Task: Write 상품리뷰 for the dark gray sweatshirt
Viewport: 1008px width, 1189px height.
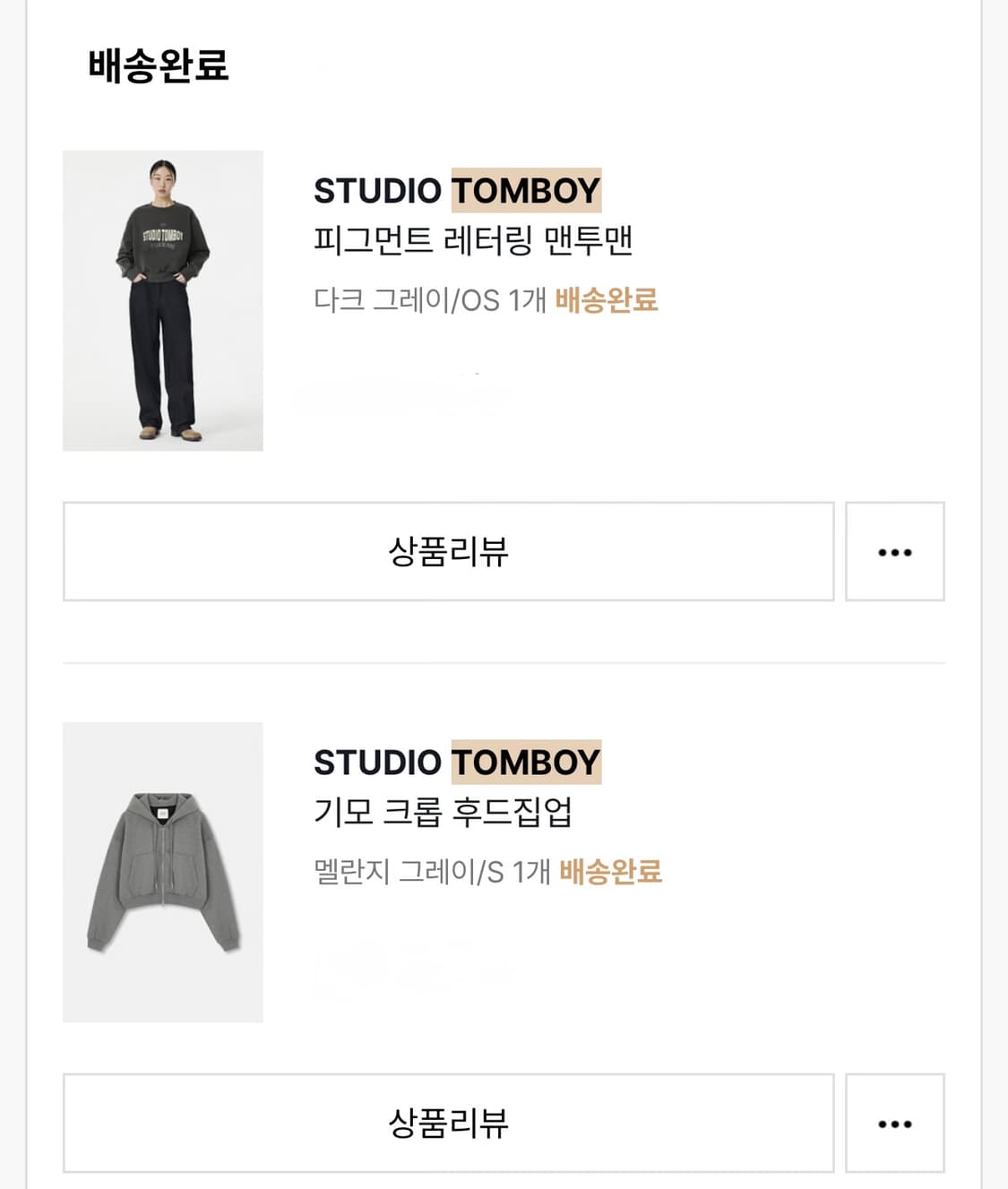Action: 448,552
